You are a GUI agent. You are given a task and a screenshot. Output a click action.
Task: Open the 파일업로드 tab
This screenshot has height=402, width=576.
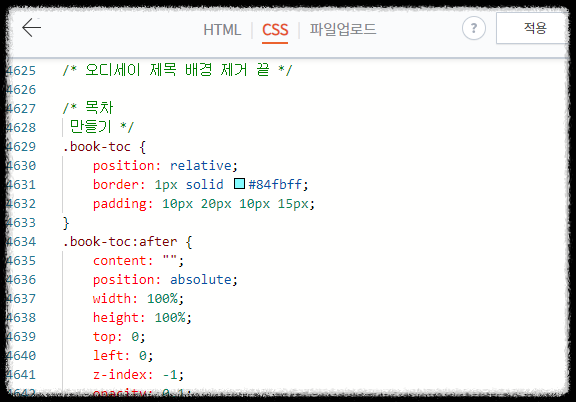342,29
